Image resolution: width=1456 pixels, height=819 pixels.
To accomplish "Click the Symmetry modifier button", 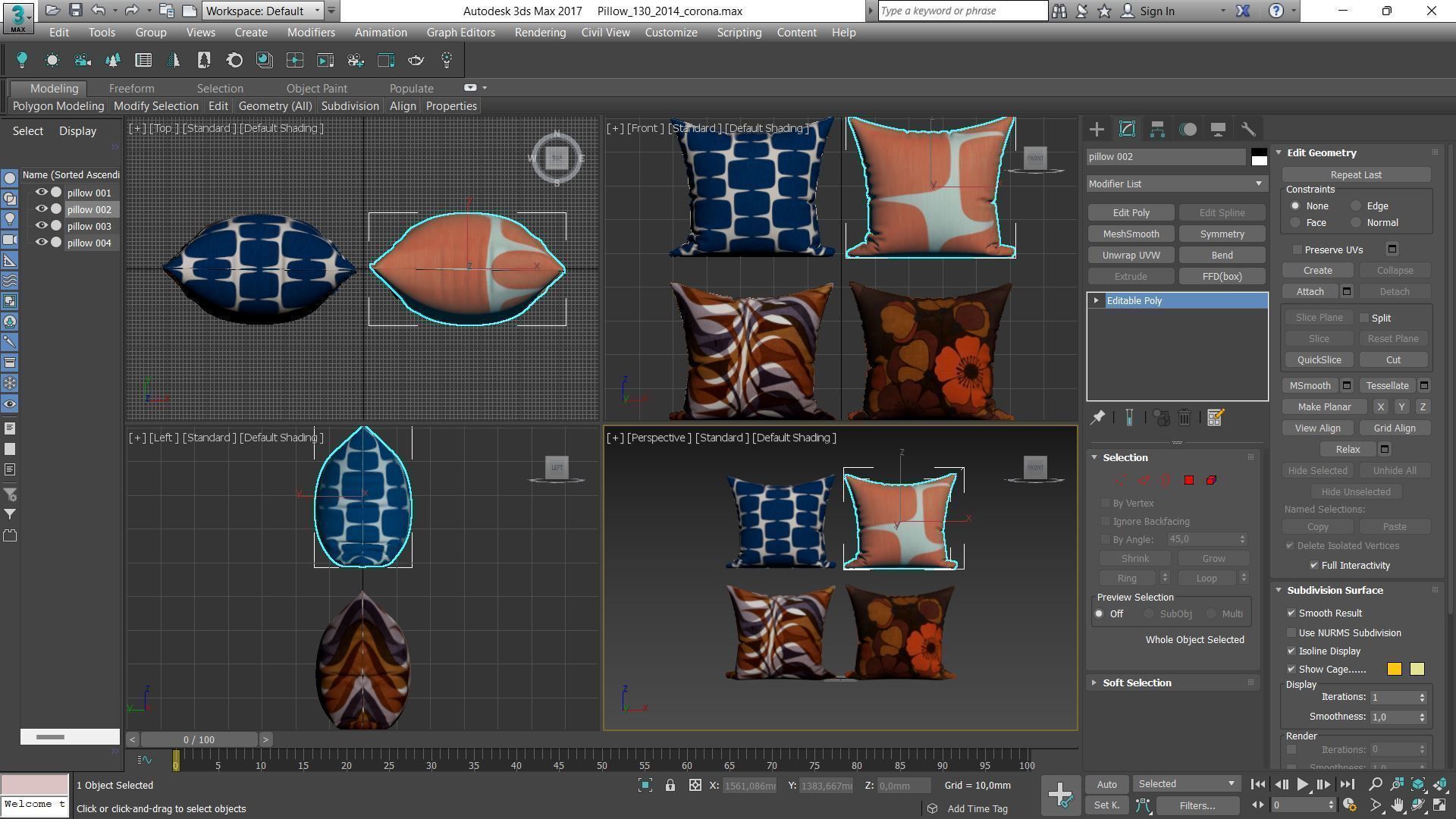I will pyautogui.click(x=1222, y=234).
